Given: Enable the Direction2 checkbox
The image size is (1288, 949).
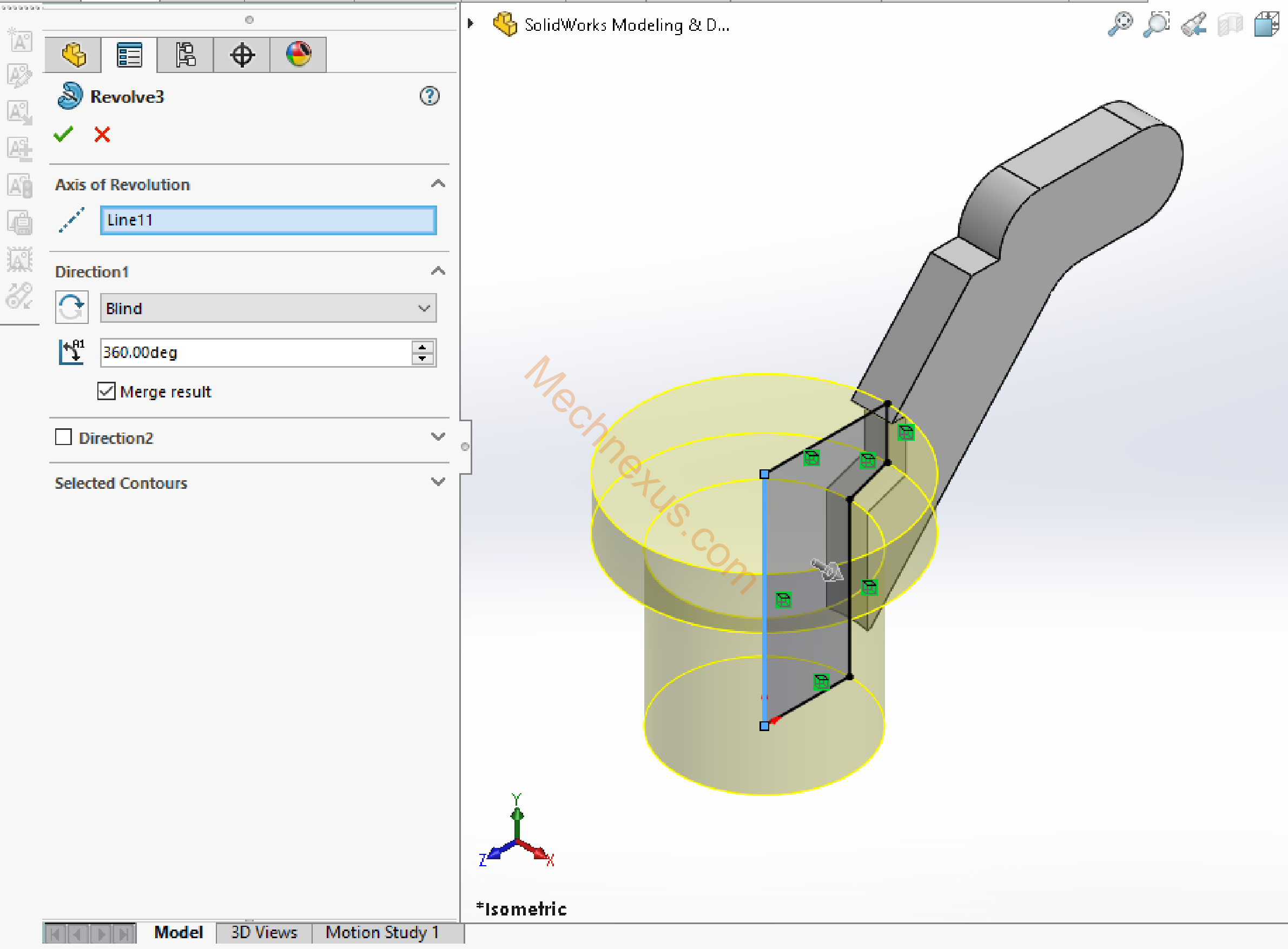Looking at the screenshot, I should [63, 437].
